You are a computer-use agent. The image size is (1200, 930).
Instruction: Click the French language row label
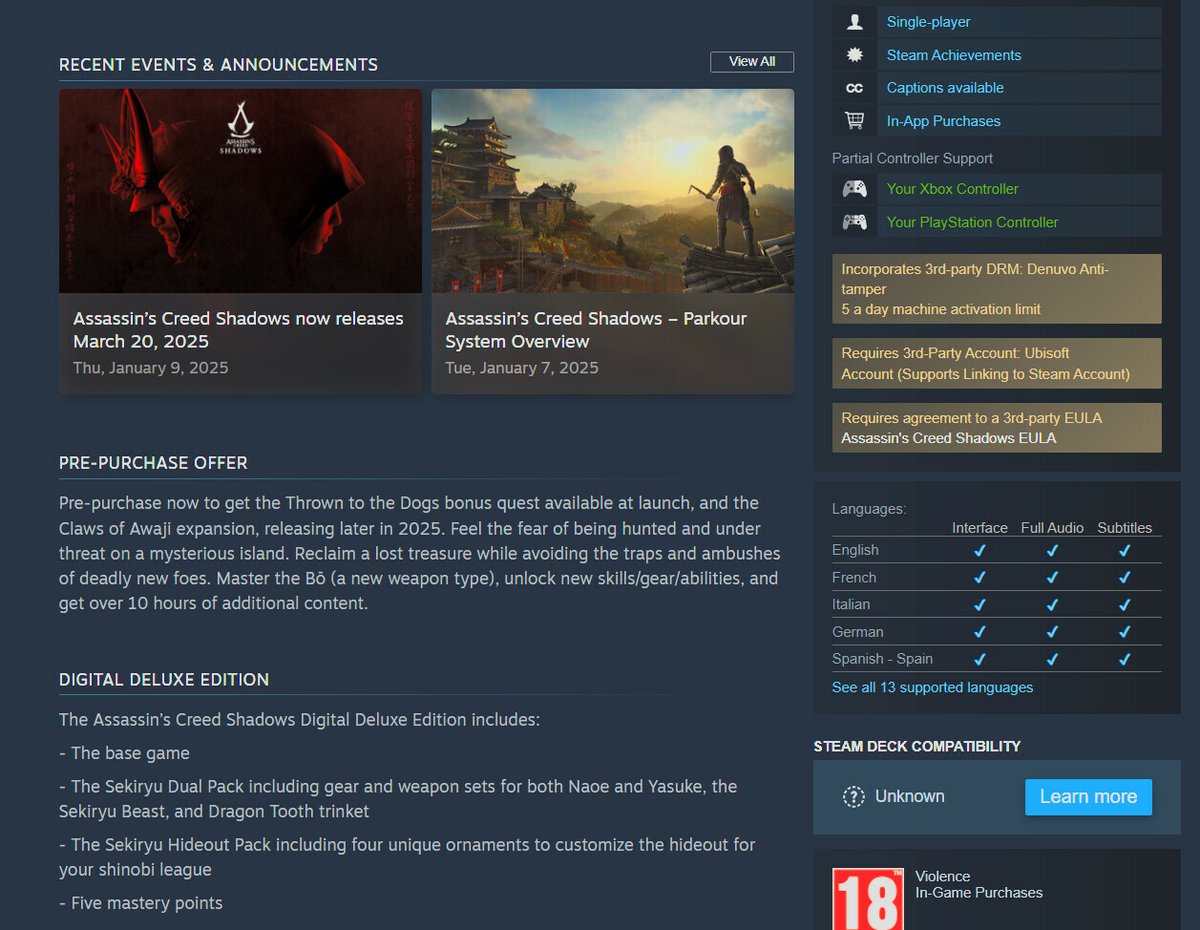pos(854,577)
